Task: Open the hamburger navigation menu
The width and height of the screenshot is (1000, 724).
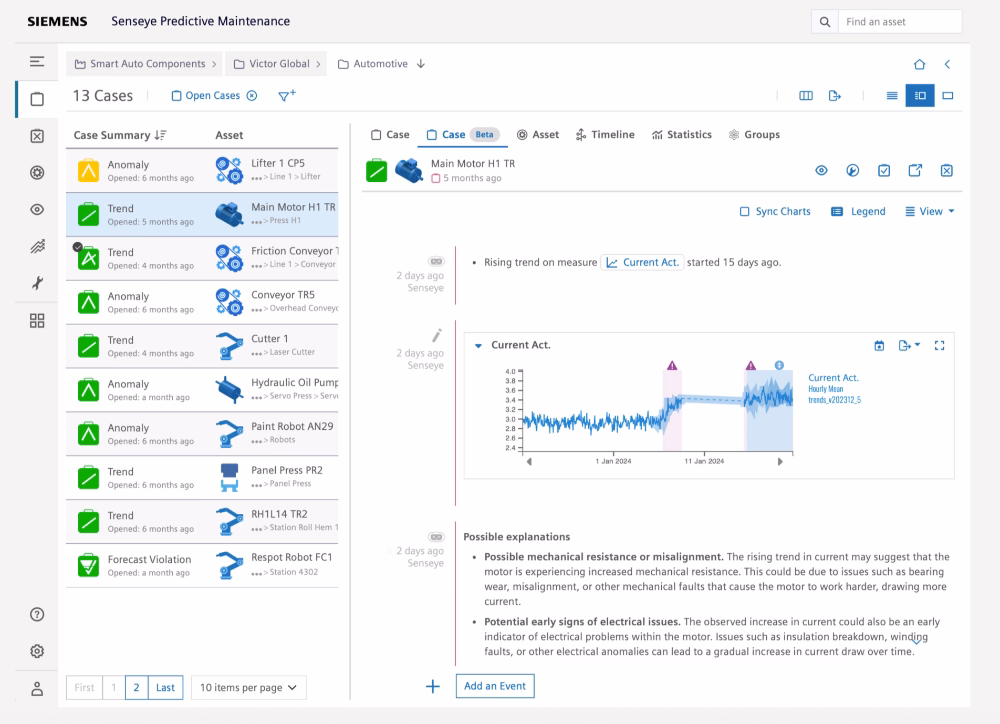Action: click(x=37, y=61)
